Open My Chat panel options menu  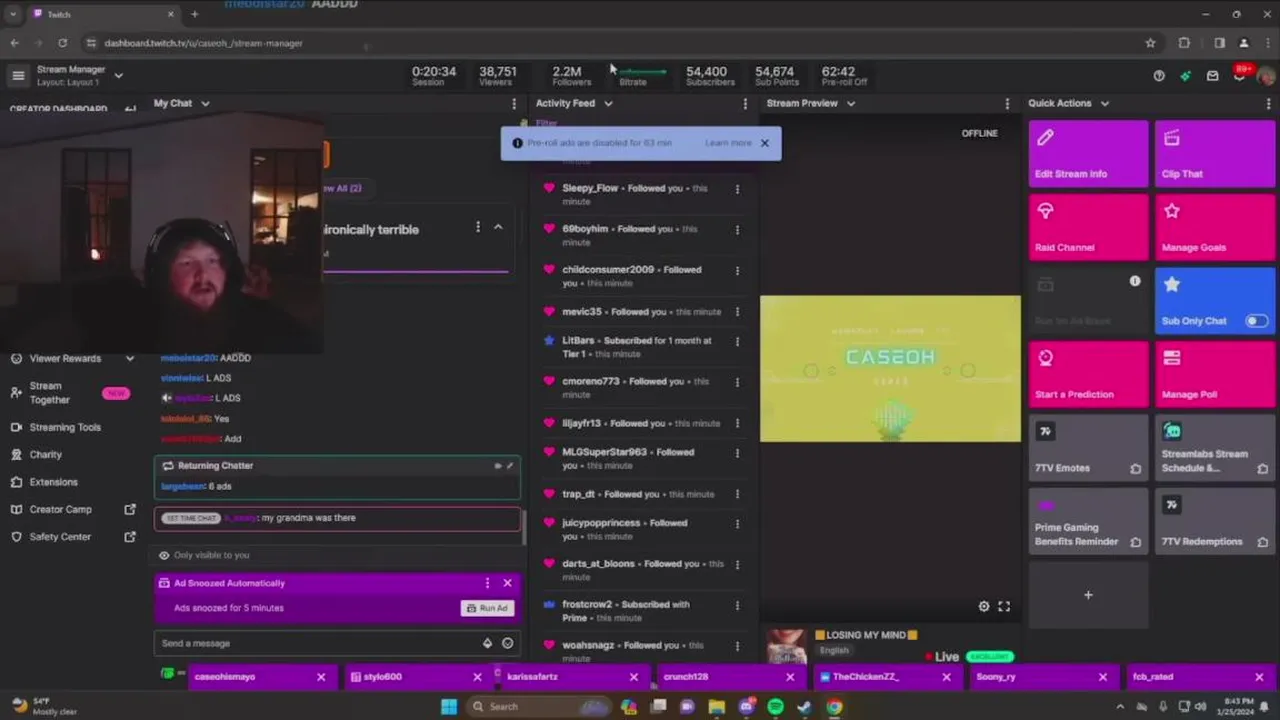(x=514, y=104)
